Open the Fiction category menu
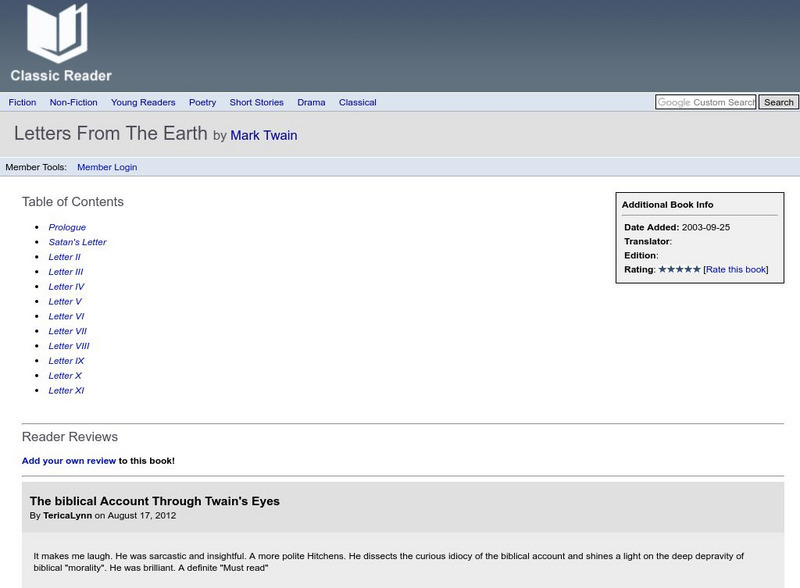800x588 pixels. [x=22, y=102]
